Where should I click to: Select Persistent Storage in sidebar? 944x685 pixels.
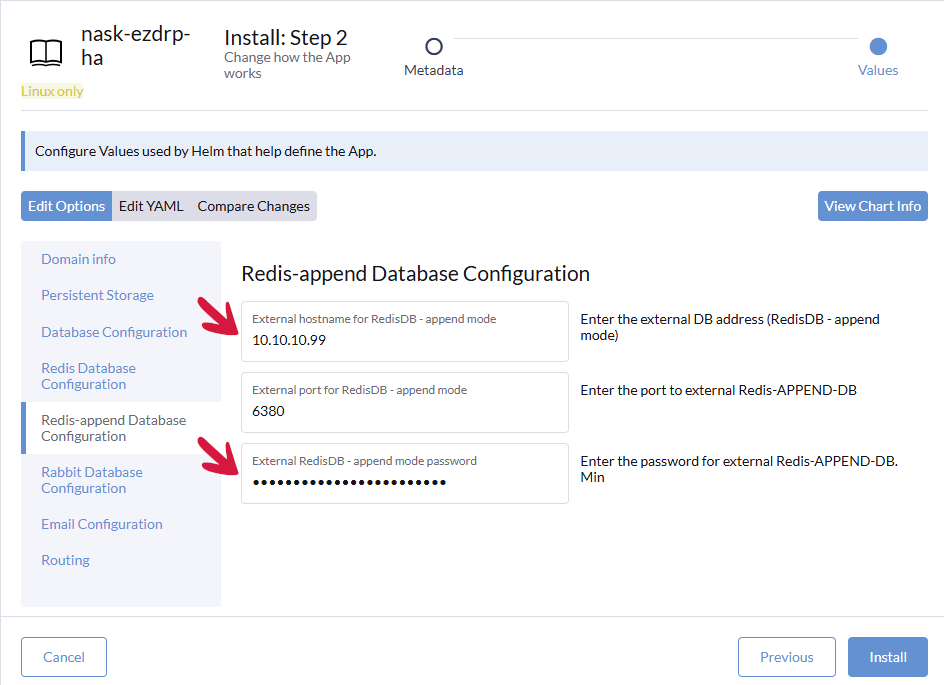[97, 295]
